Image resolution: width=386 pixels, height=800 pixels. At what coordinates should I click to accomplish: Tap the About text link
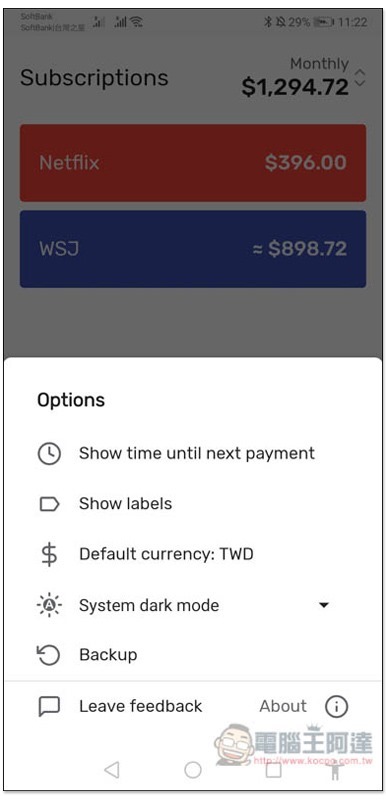283,707
